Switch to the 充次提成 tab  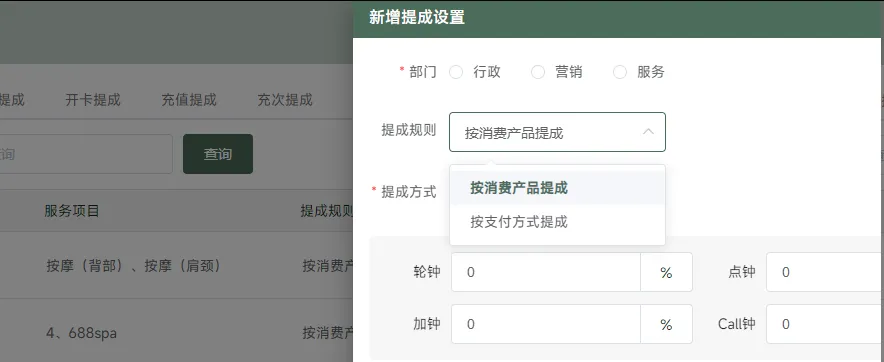(285, 100)
